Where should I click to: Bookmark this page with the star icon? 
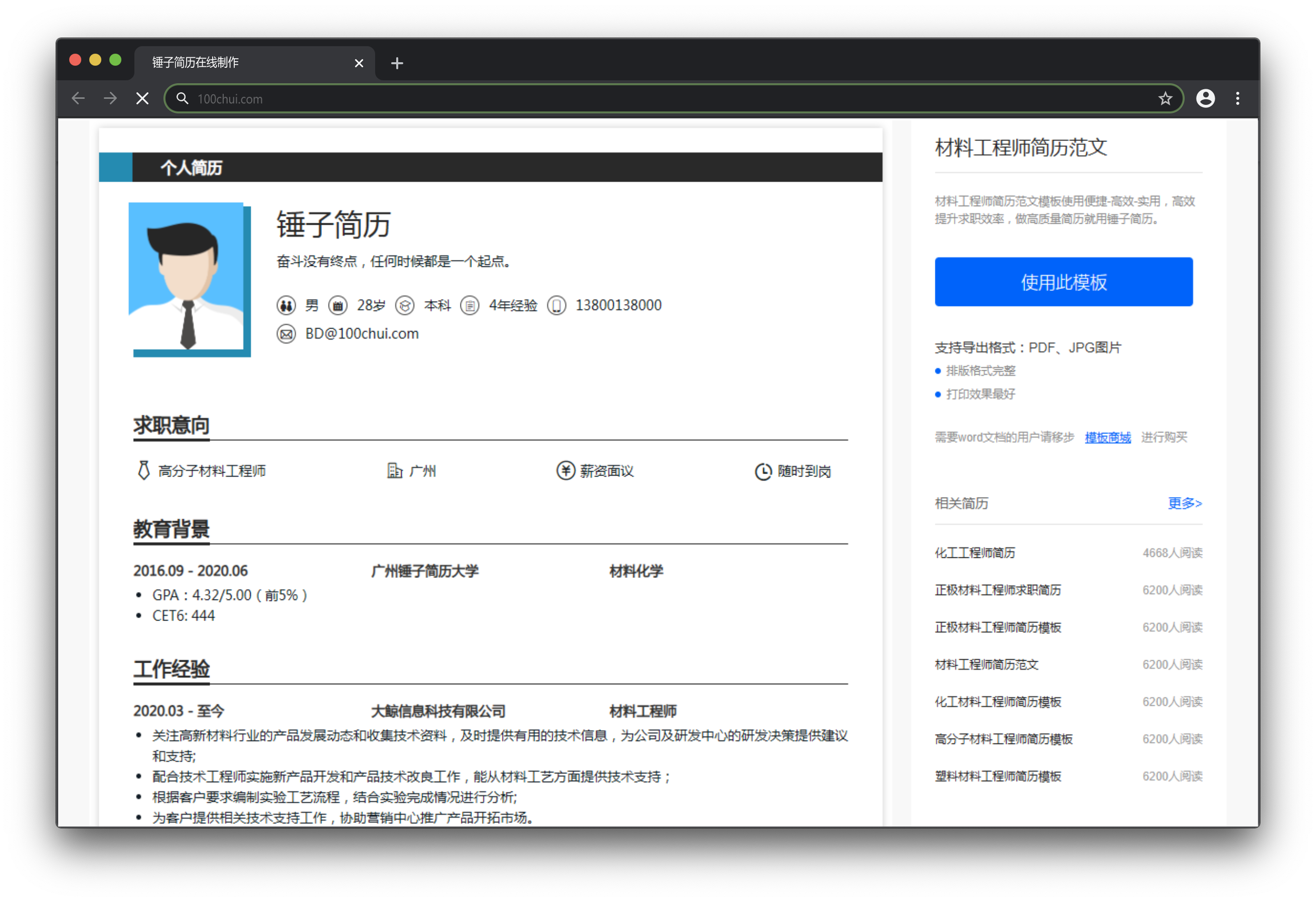[1165, 99]
